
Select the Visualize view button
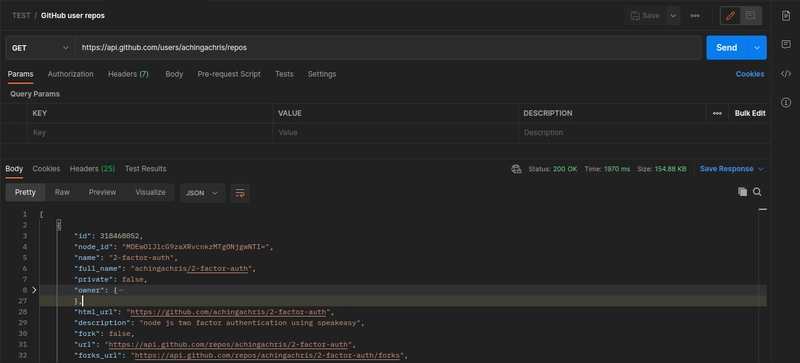[x=151, y=192]
